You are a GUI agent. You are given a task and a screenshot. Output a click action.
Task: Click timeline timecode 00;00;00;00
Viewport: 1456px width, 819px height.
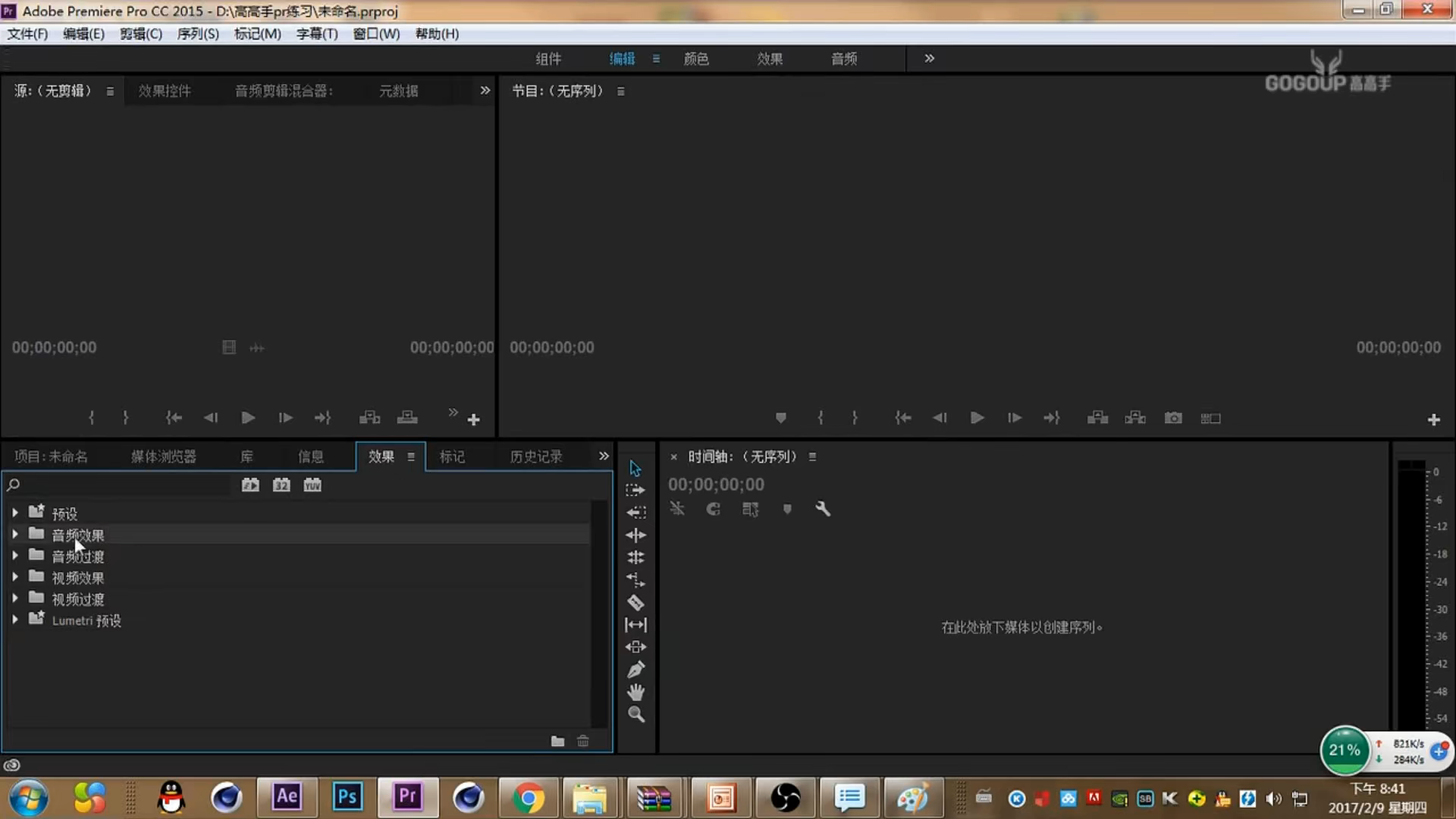tap(716, 485)
